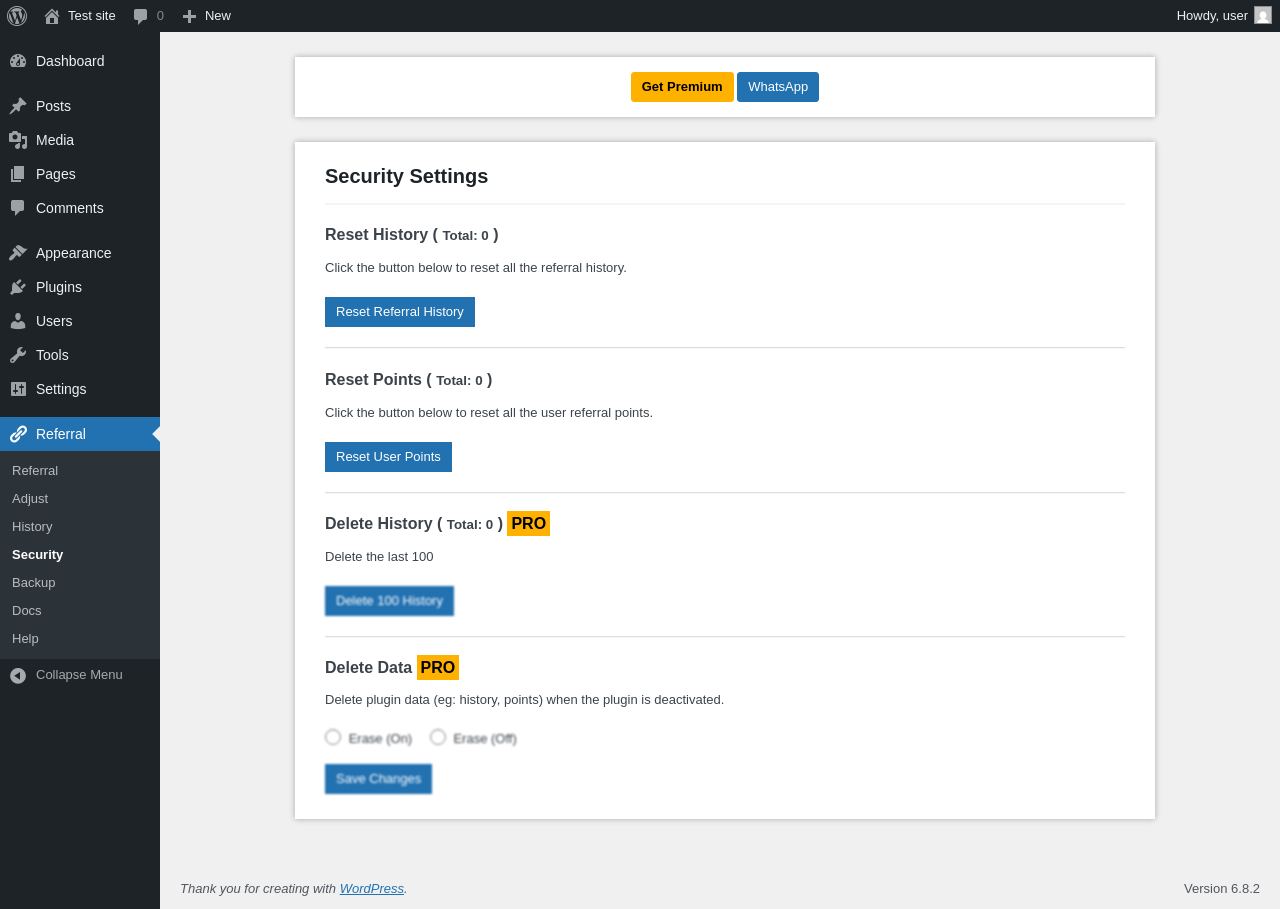Screen dimensions: 1280x909
Task: Click Howdy, user account text
Action: [x=1212, y=16]
